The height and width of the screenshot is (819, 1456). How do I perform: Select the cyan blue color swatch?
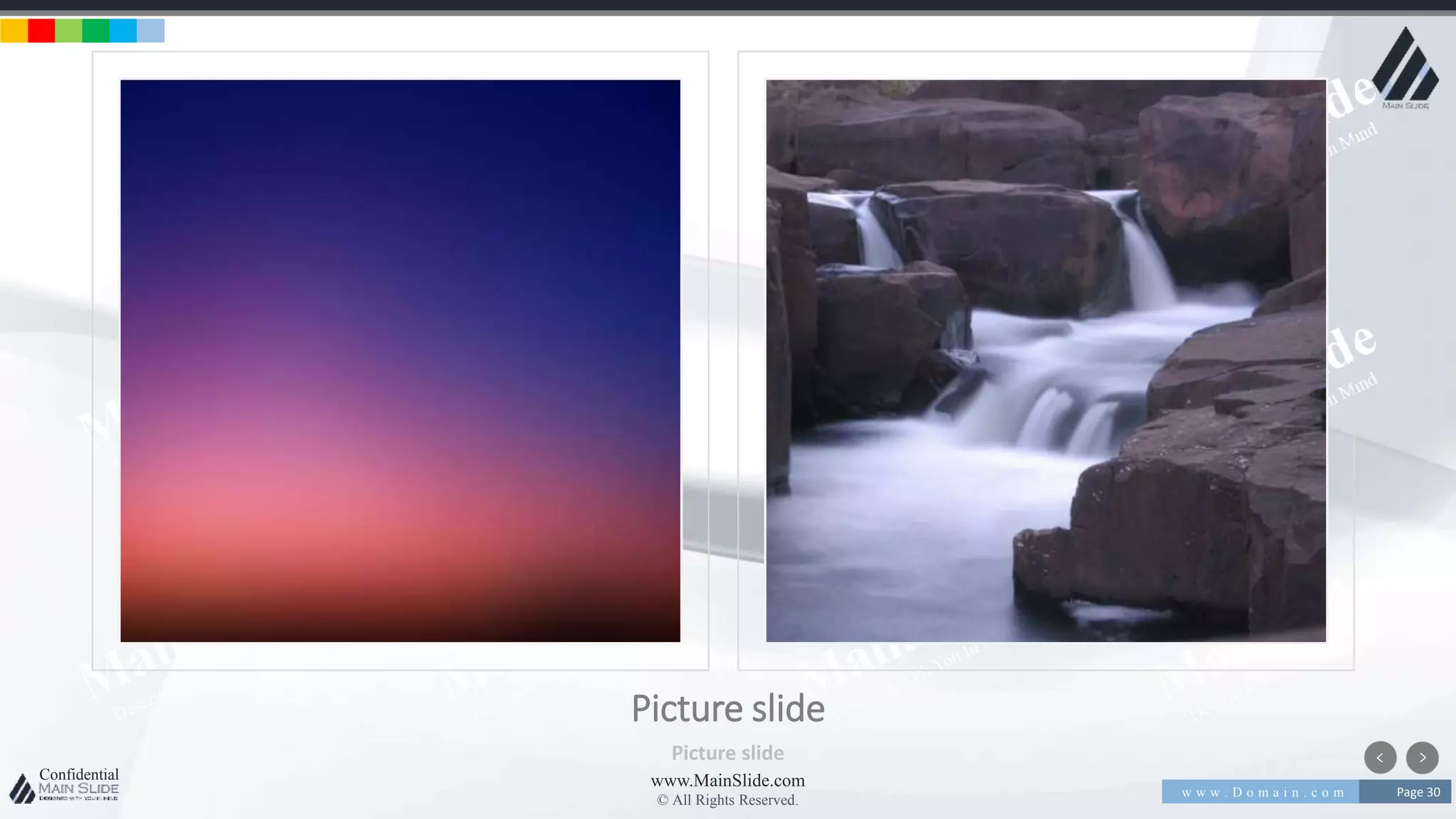[123, 31]
